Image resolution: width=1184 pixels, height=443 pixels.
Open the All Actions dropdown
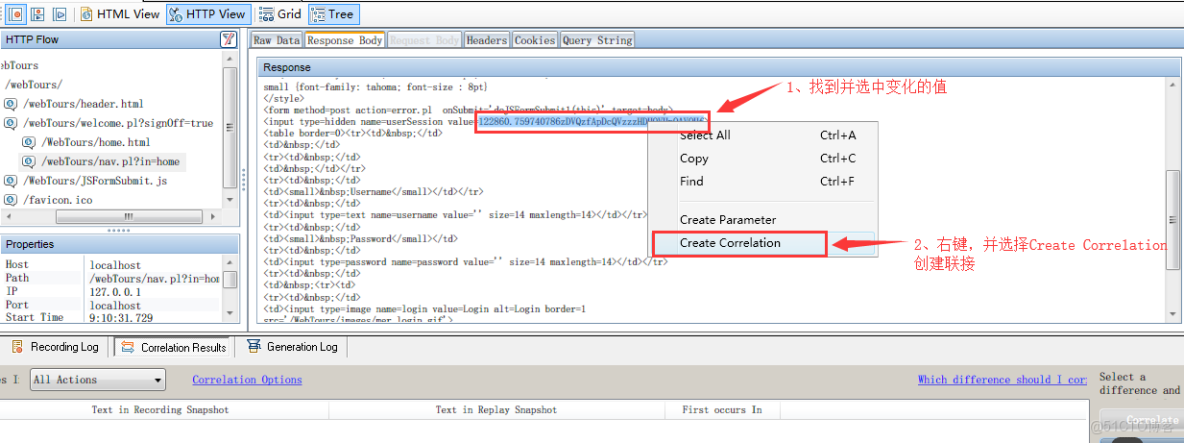tap(98, 380)
